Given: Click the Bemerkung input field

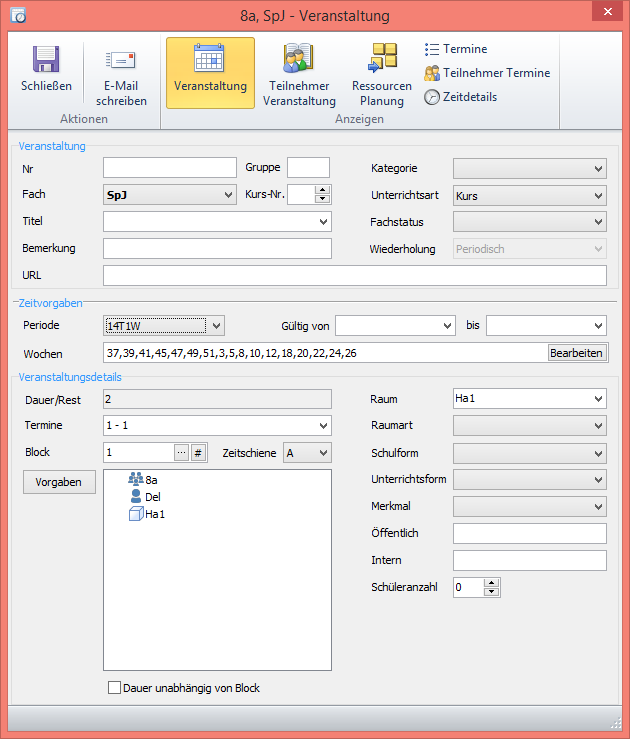Looking at the screenshot, I should click(x=217, y=248).
